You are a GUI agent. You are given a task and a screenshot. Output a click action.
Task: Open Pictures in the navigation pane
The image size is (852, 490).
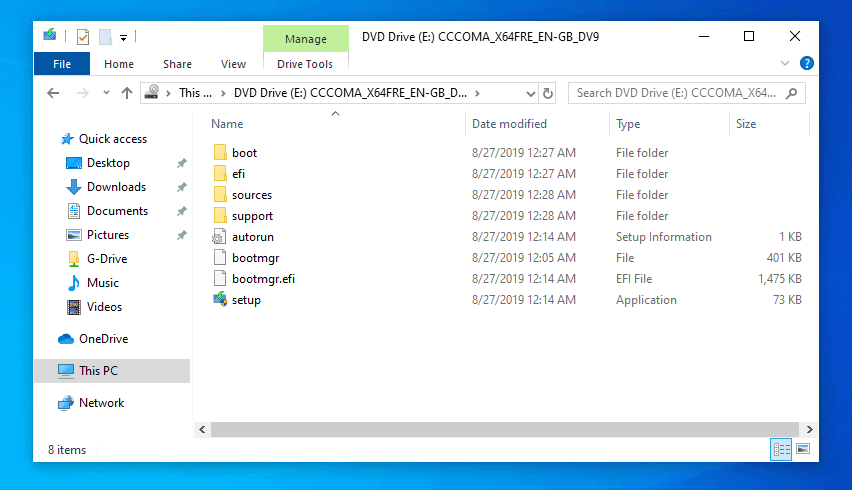click(x=108, y=235)
